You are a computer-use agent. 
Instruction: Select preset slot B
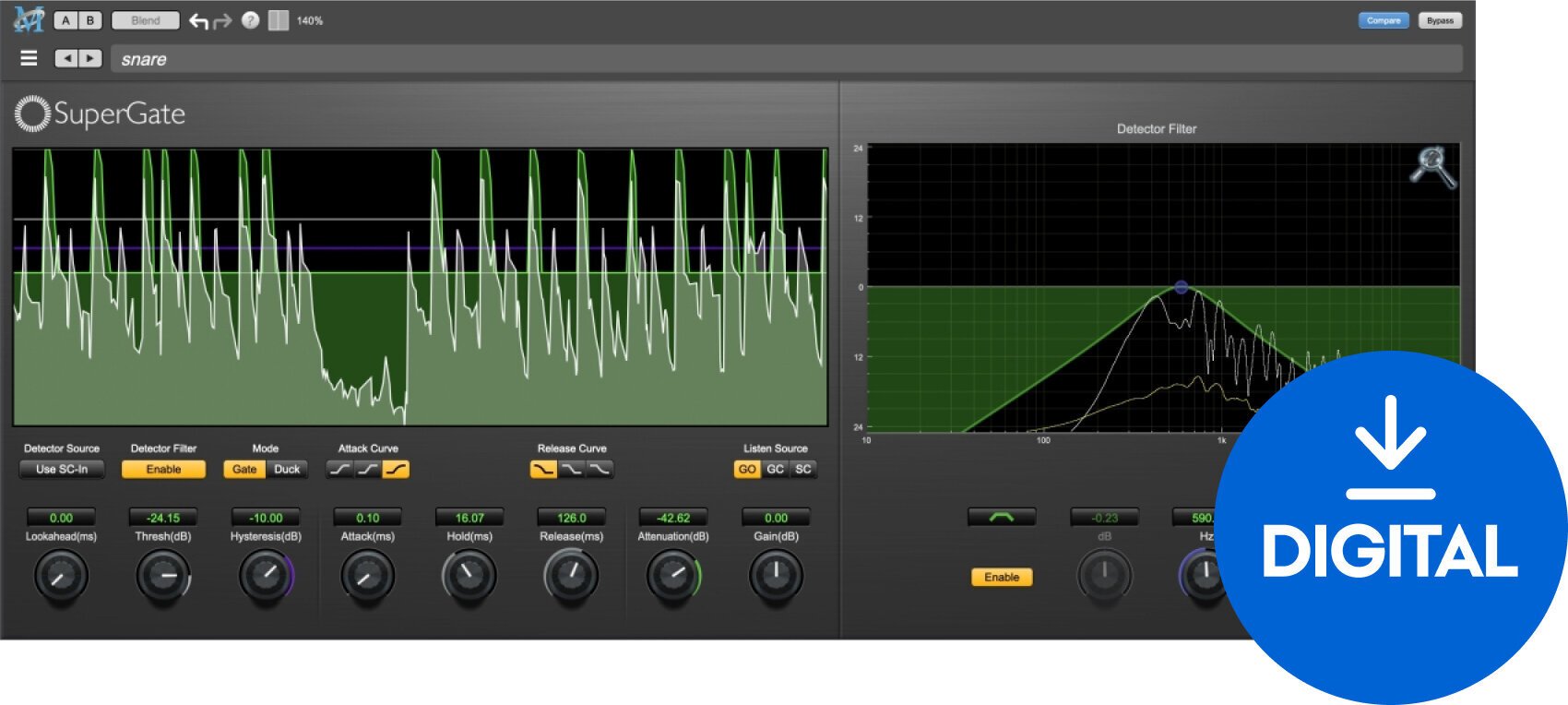pos(90,20)
